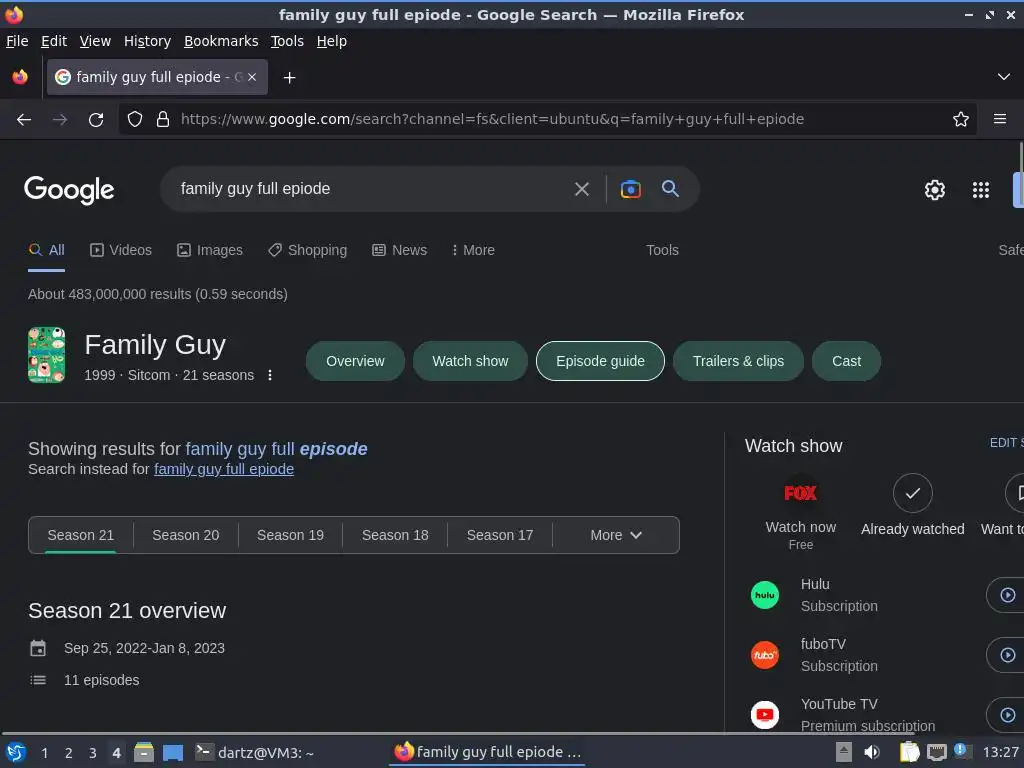Go to the Google logo homepage
1024x768 pixels.
point(69,190)
